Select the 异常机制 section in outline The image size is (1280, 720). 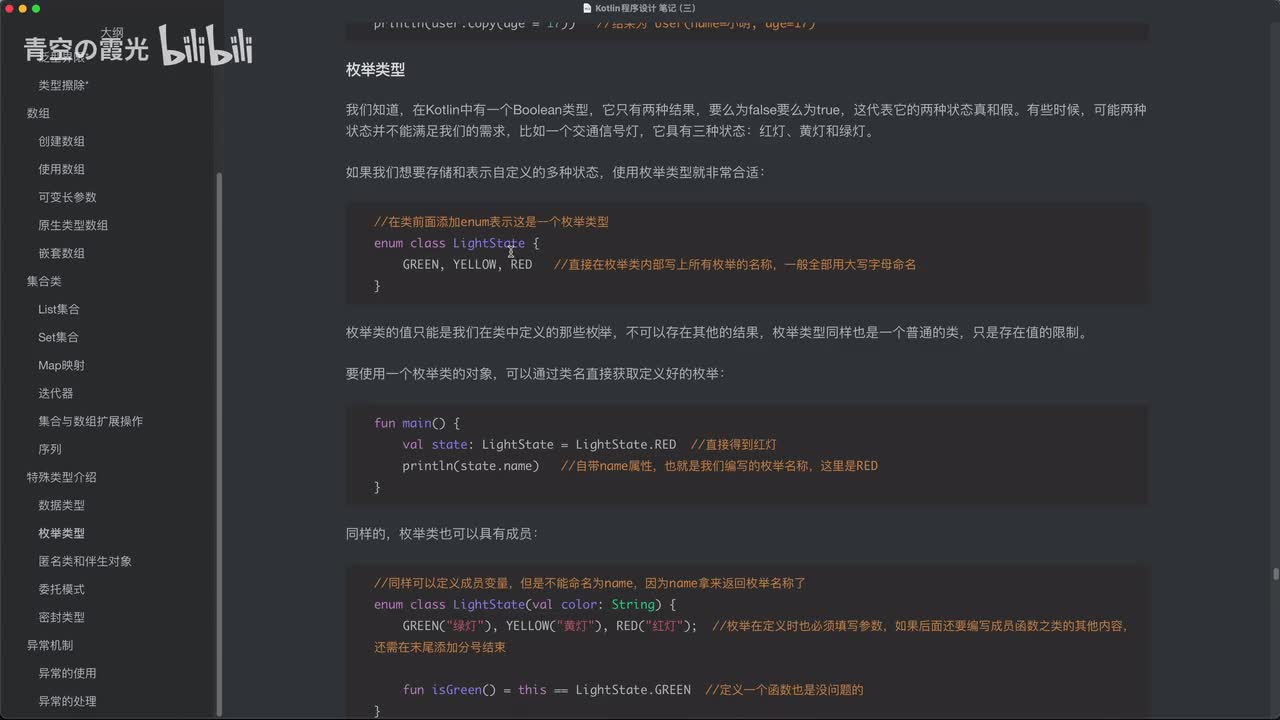coord(50,645)
